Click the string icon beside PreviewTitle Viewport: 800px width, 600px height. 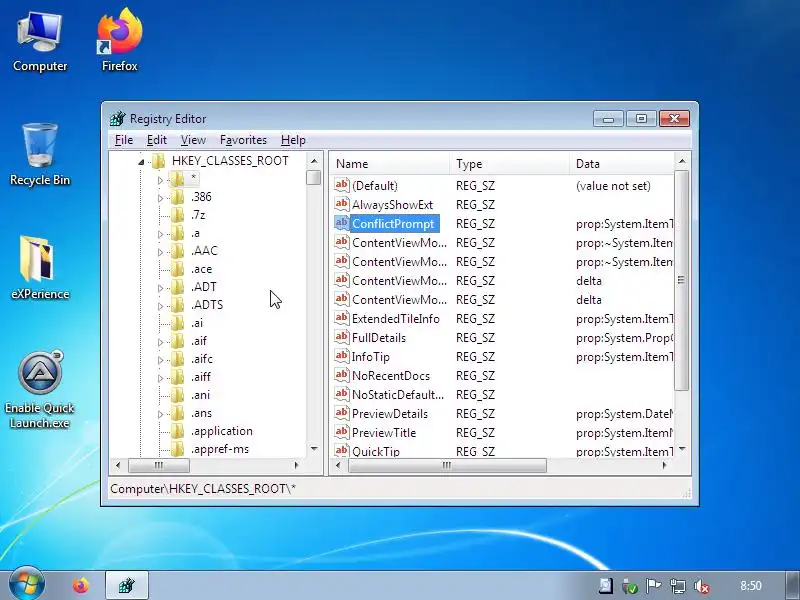click(x=341, y=432)
